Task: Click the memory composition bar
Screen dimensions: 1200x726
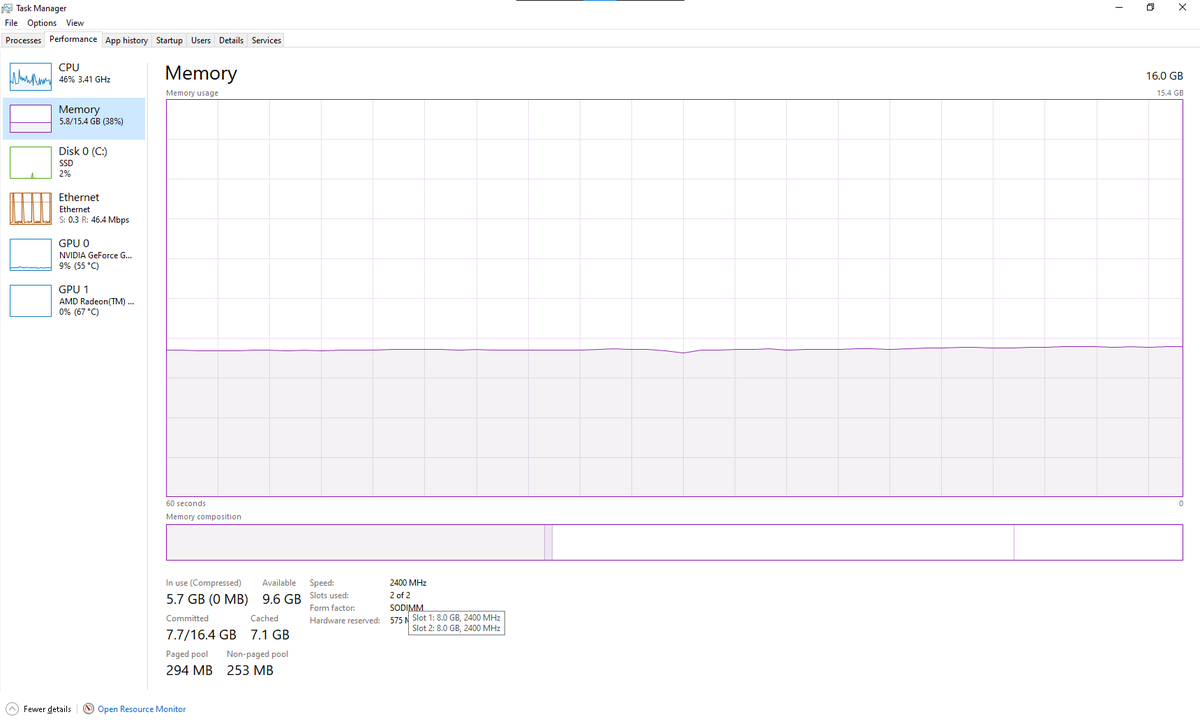Action: click(x=674, y=541)
